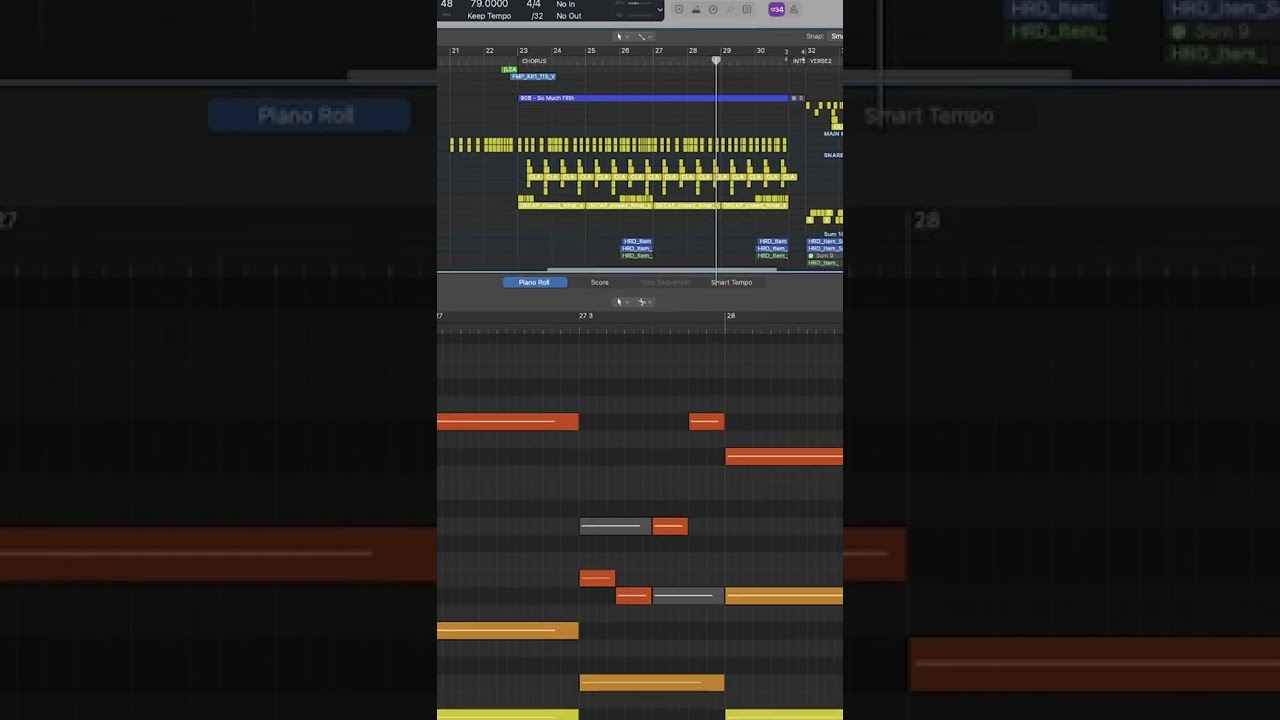
Task: Select the yellow note starting at bar 28
Action: [x=784, y=714]
